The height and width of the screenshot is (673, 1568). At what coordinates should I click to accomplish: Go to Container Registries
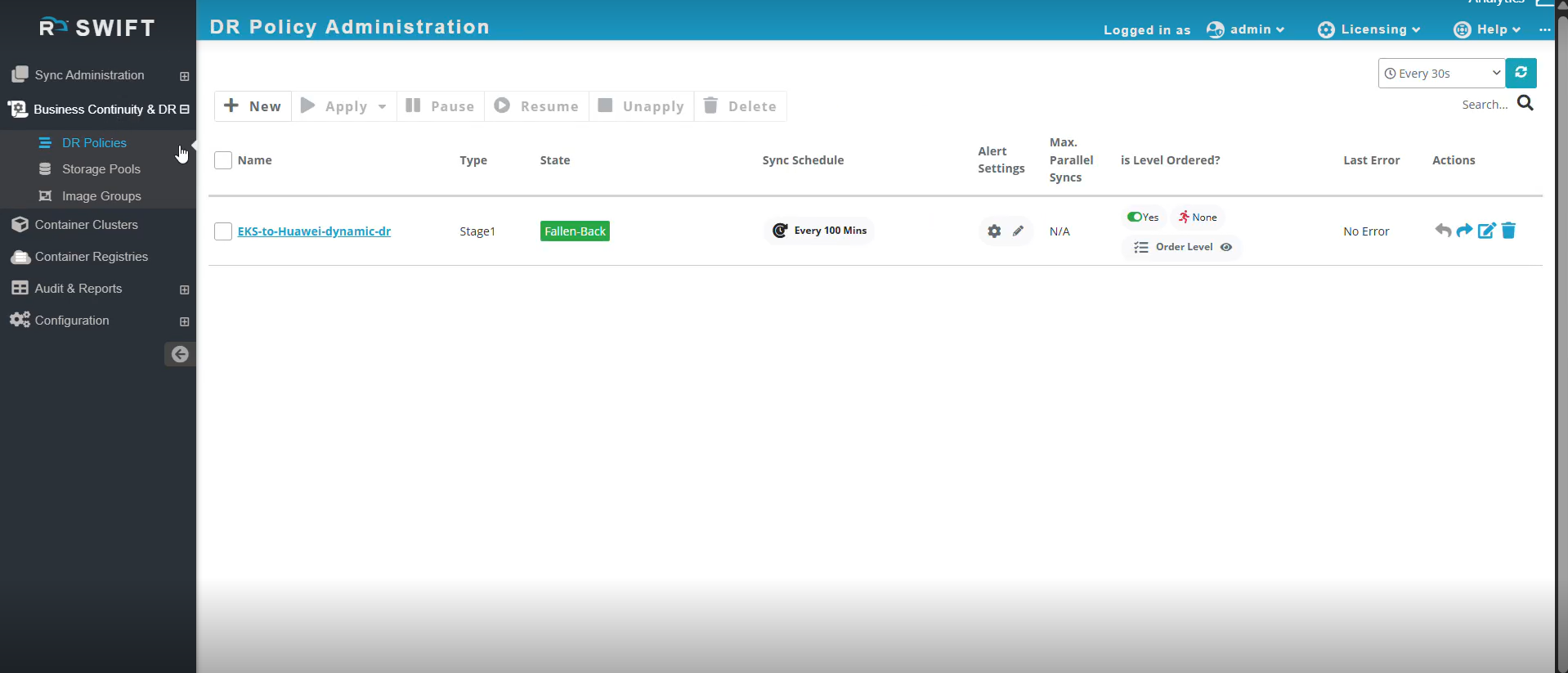pos(92,257)
